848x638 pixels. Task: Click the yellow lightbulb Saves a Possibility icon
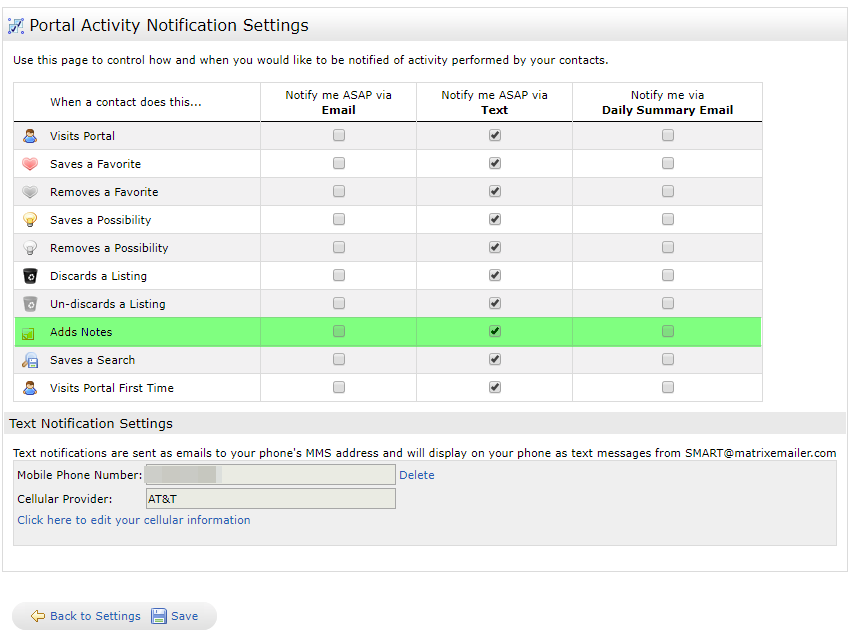pos(30,220)
